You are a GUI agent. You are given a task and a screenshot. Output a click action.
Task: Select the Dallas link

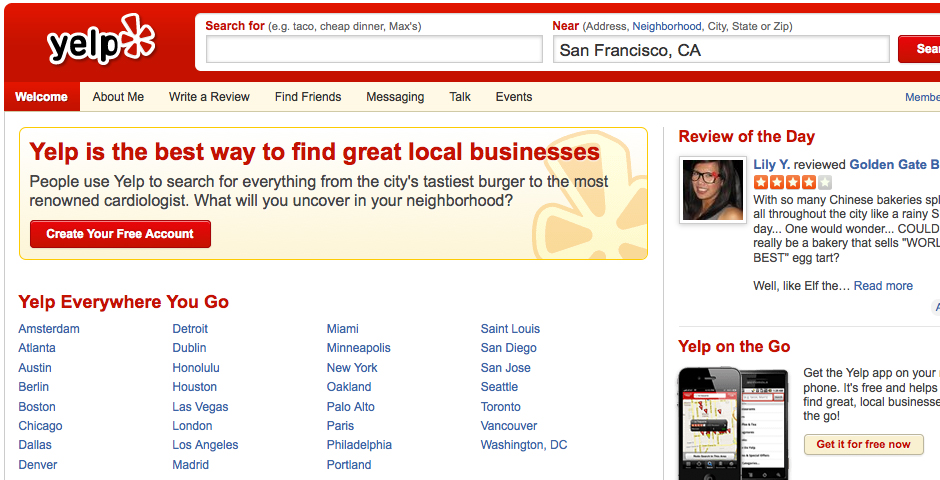tap(35, 445)
